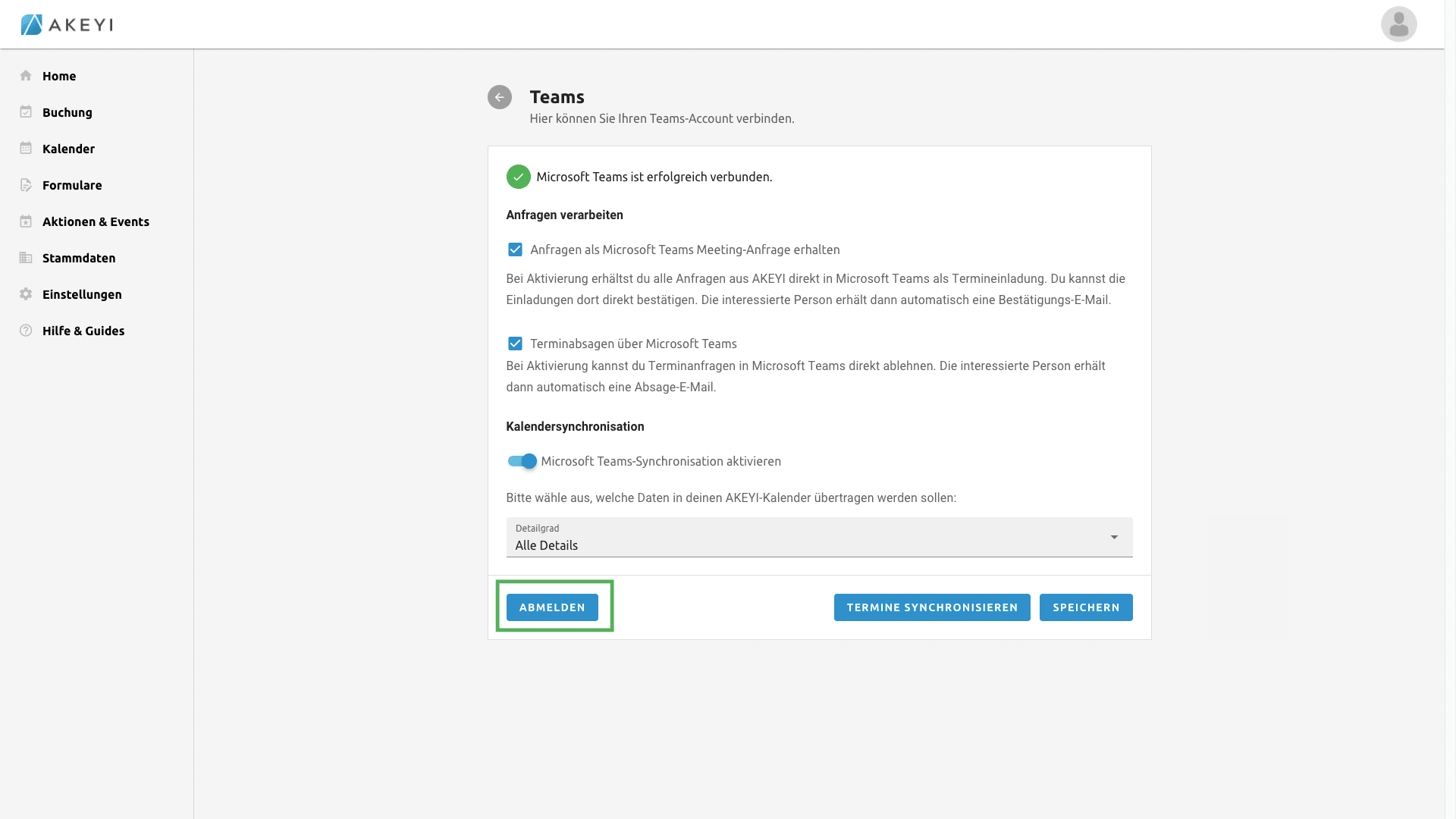1456x819 pixels.
Task: Open the user profile avatar
Action: tap(1398, 24)
